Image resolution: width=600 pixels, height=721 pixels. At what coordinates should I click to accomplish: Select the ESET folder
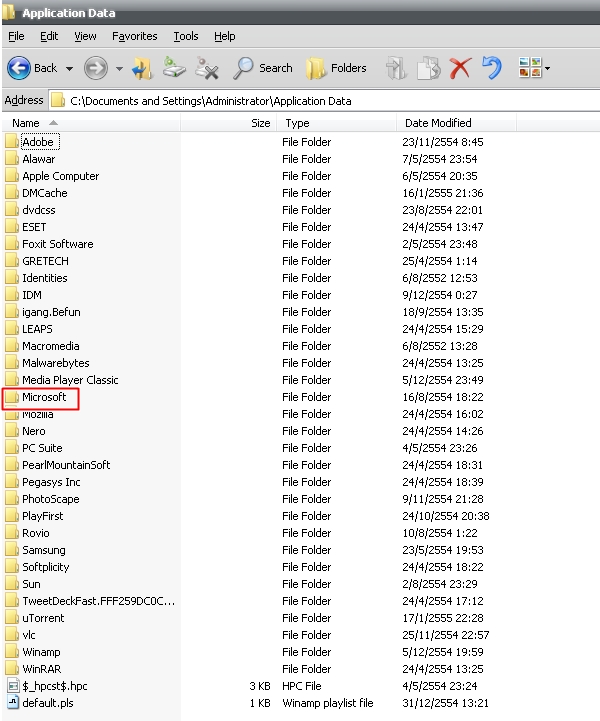coord(26,227)
